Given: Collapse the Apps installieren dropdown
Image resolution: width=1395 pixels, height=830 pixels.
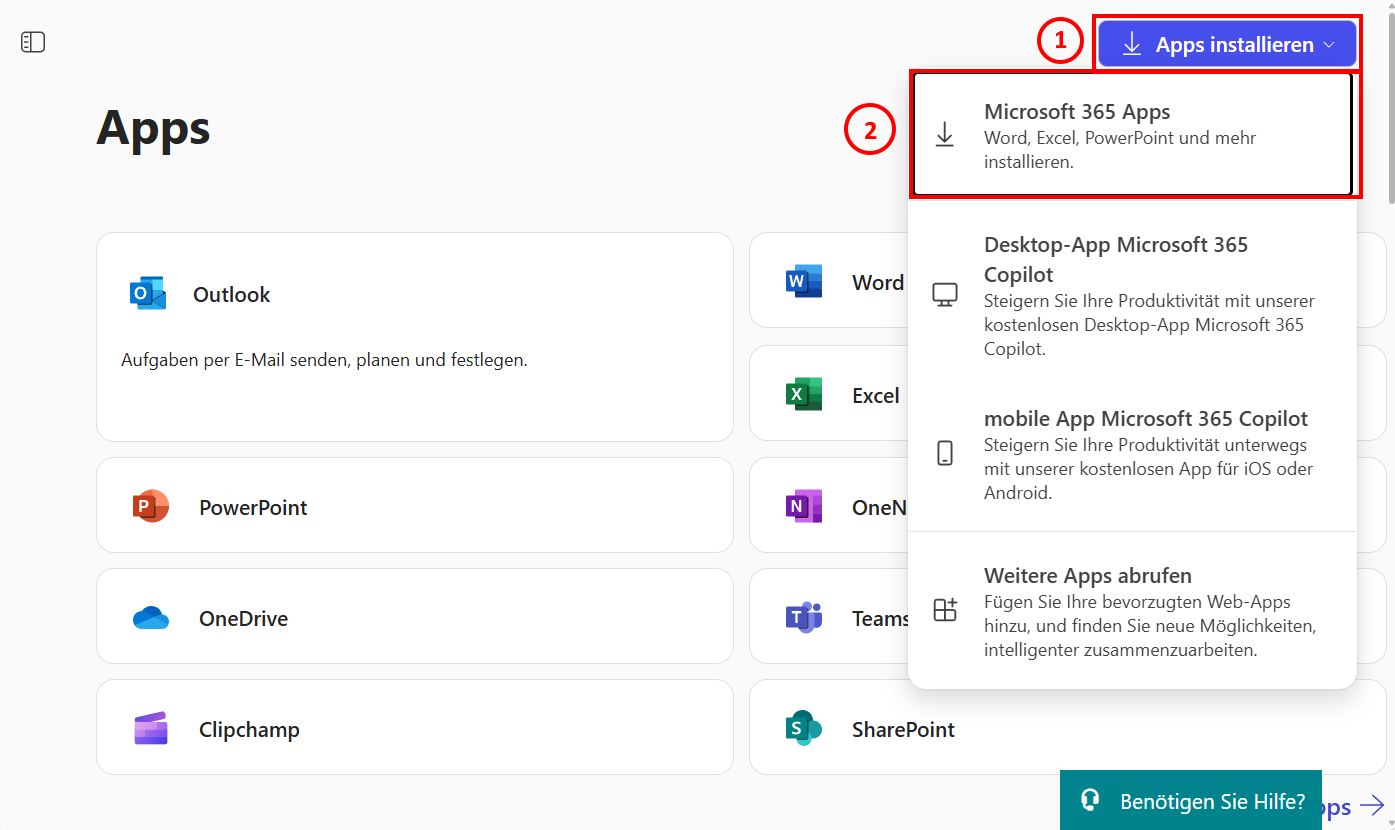Looking at the screenshot, I should (x=1226, y=45).
